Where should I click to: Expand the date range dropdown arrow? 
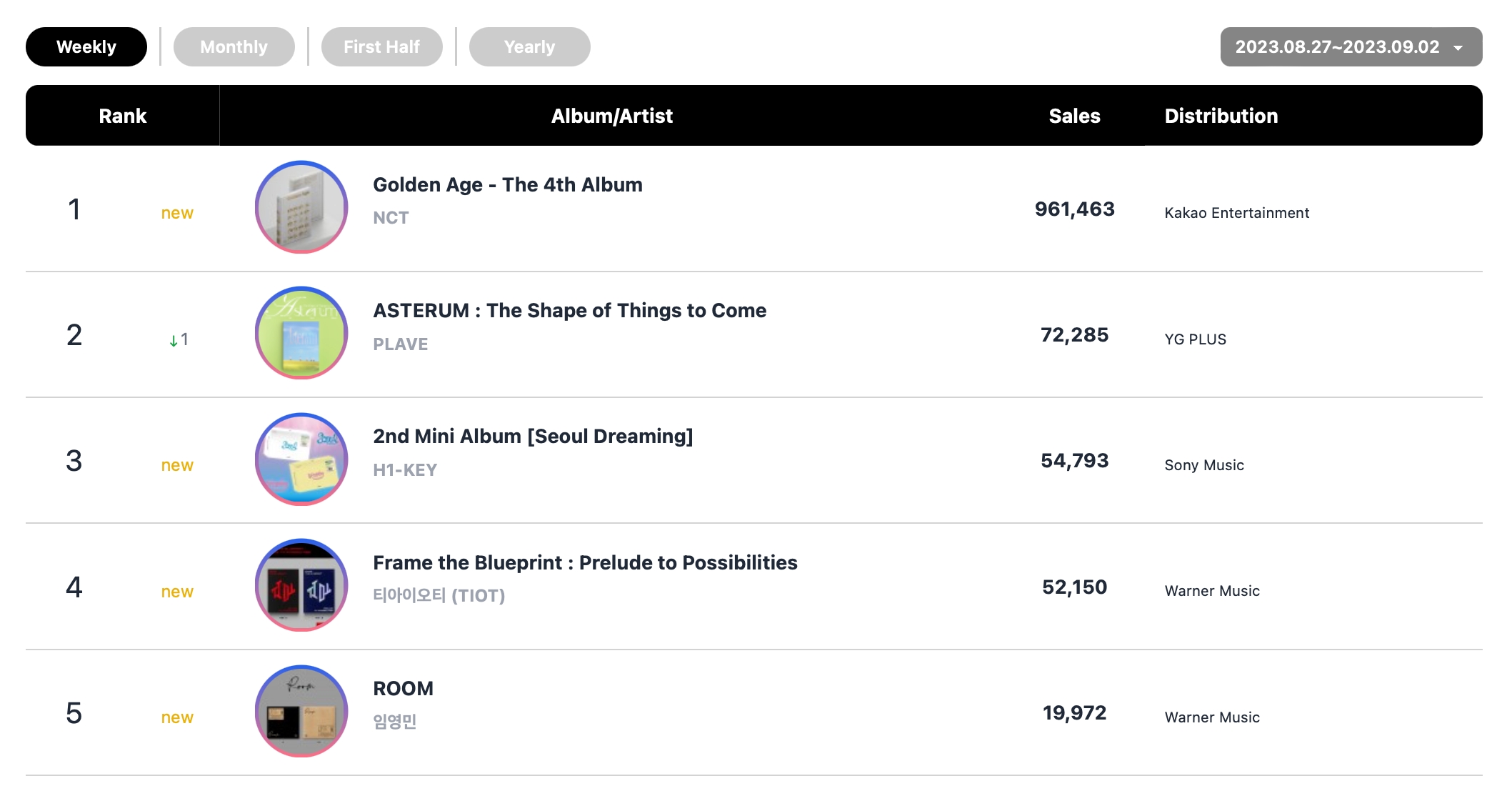click(x=1458, y=48)
